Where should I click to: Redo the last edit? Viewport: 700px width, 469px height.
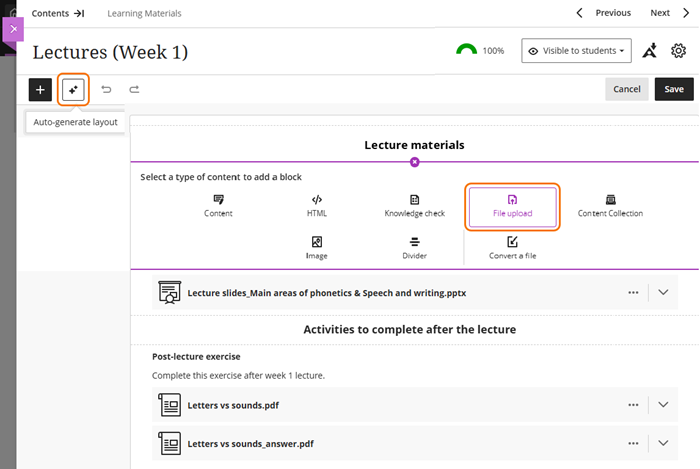134,90
